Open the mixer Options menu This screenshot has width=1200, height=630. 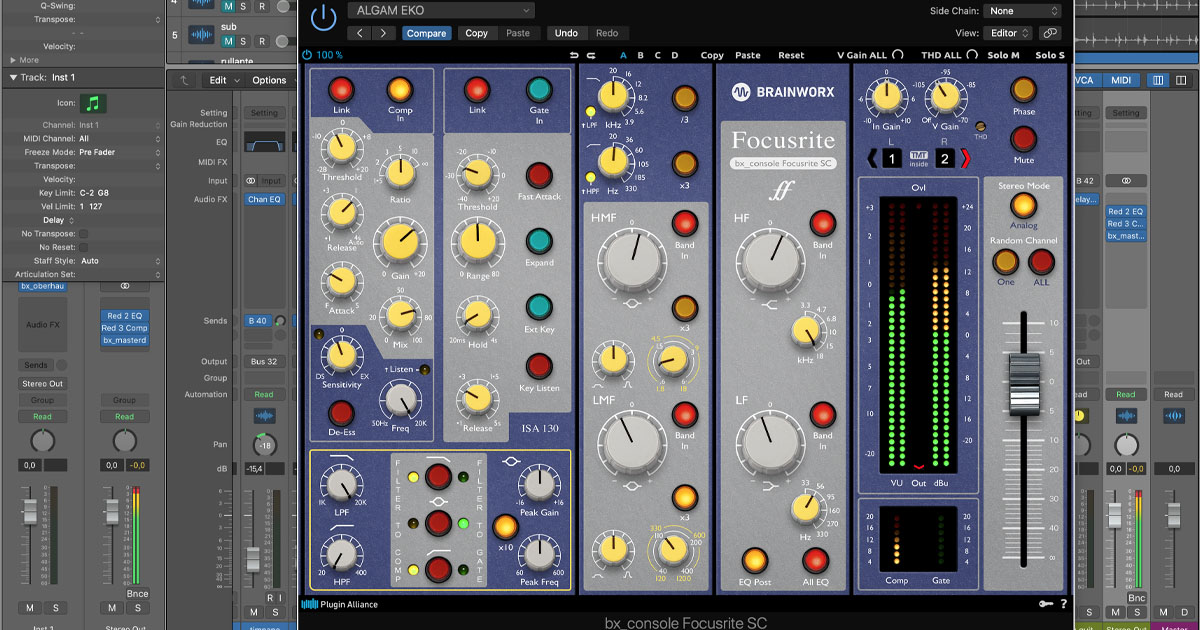coord(269,80)
